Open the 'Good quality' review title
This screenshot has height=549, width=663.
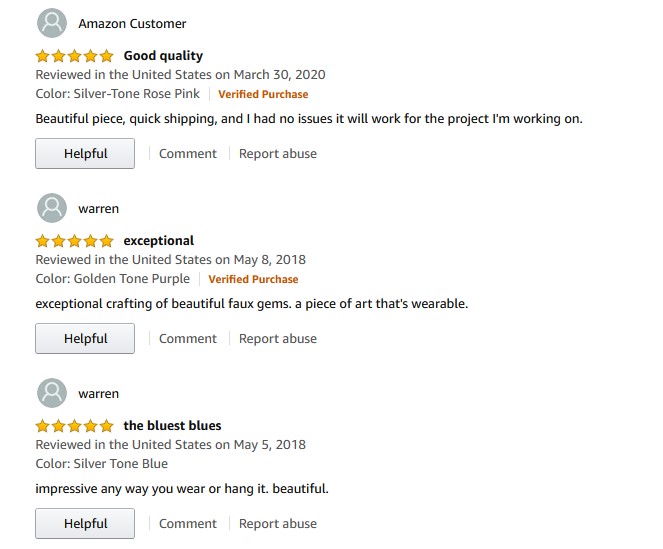163,56
